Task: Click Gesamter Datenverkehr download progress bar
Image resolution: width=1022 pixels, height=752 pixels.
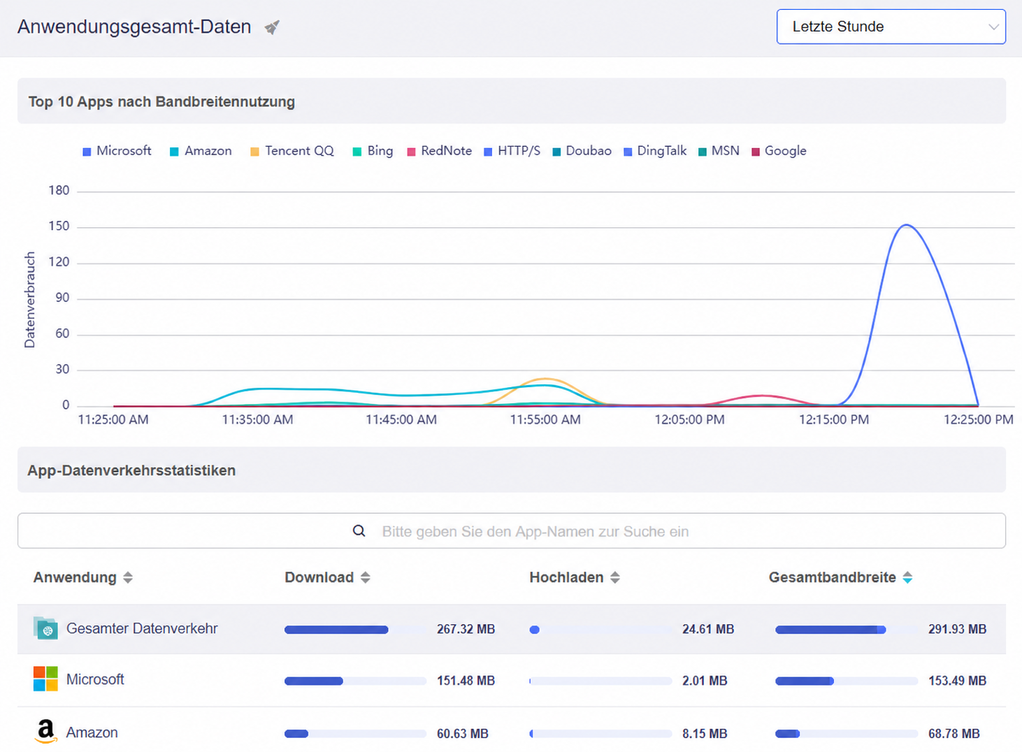Action: tap(355, 629)
